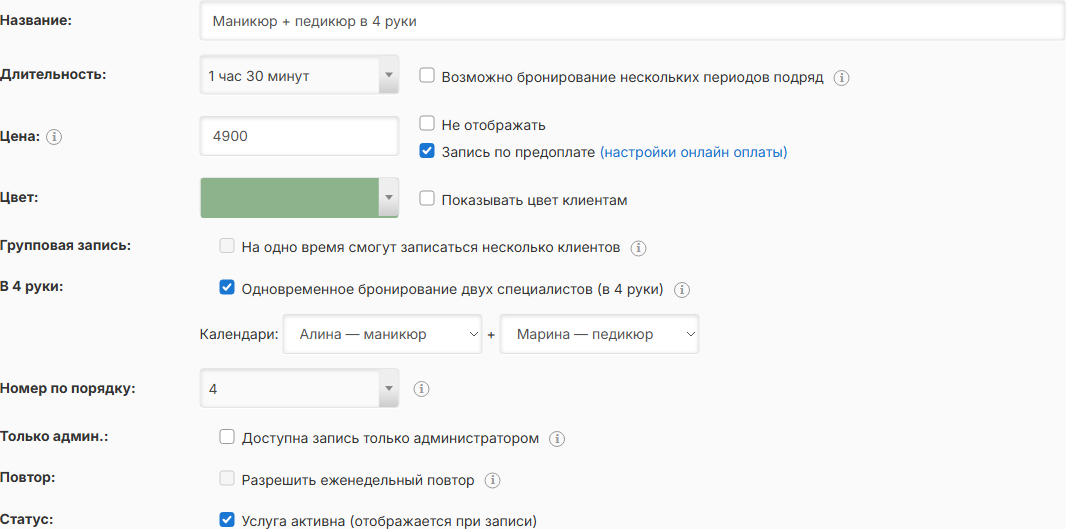Click info icon next to Номер по порядку
The width and height of the screenshot is (1066, 529).
[422, 389]
